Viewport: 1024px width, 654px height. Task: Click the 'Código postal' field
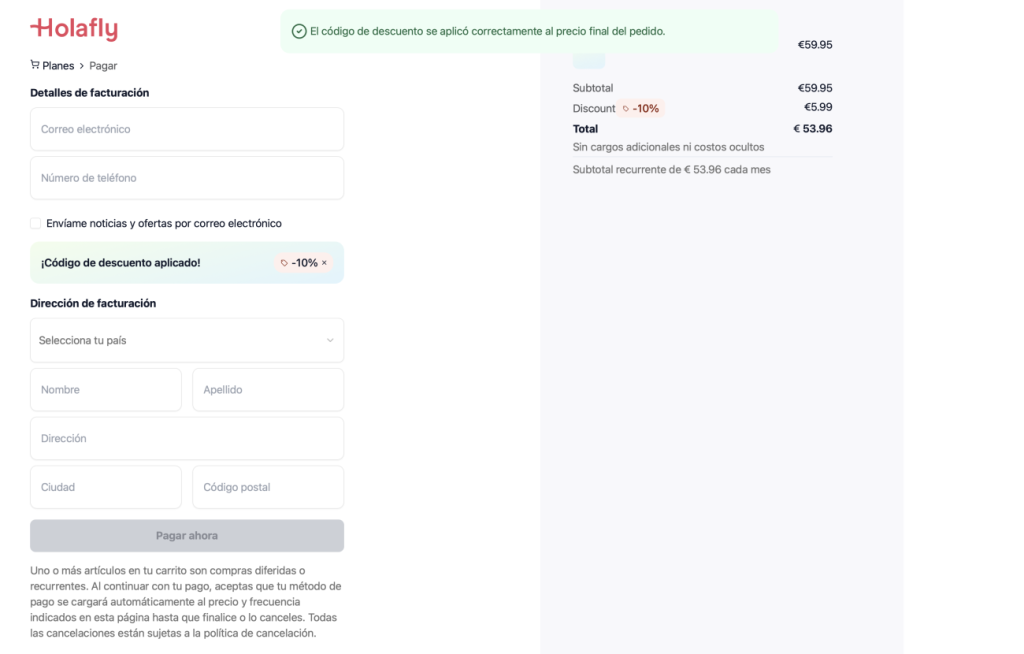[268, 487]
